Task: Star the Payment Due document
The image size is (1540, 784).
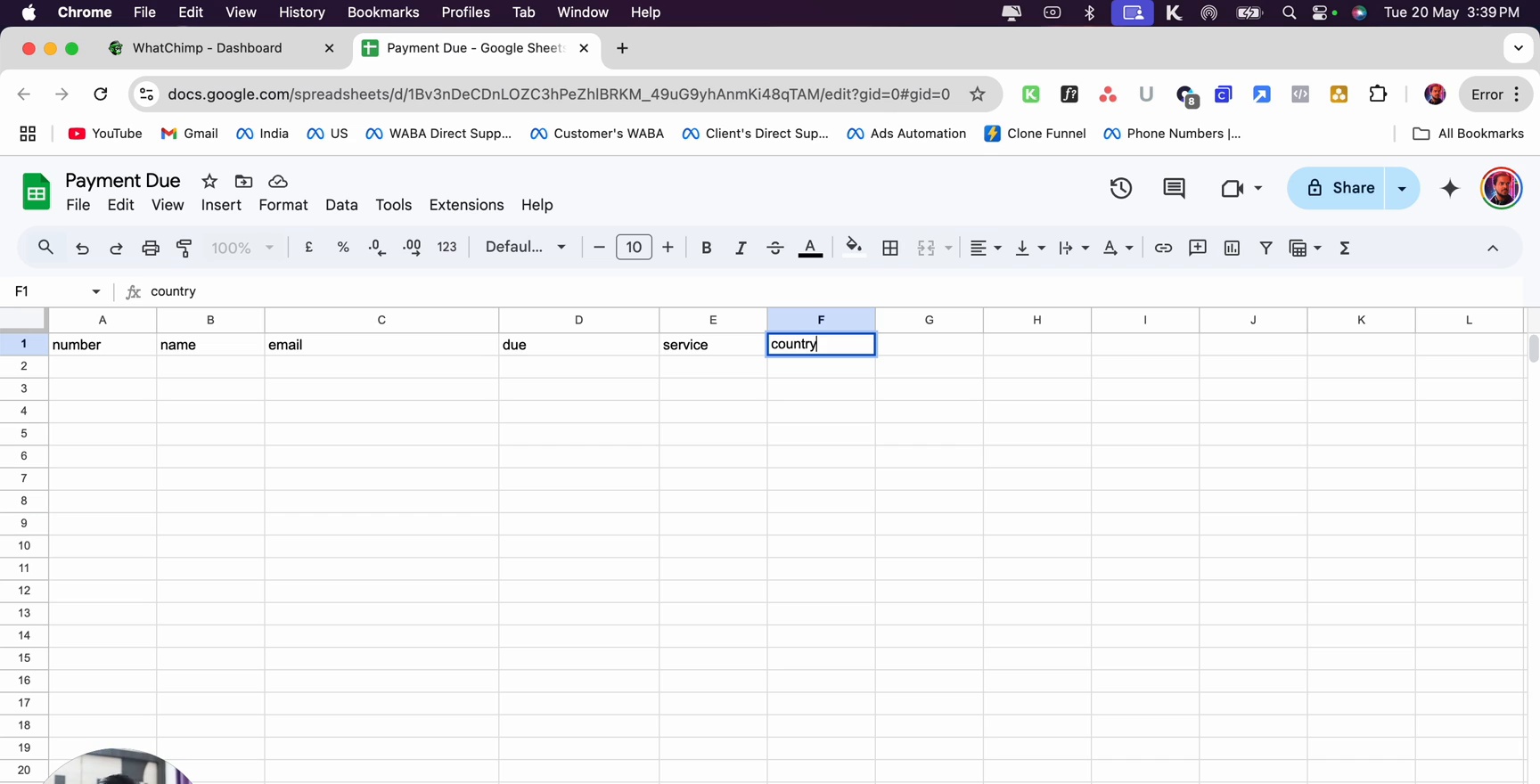Action: [209, 181]
